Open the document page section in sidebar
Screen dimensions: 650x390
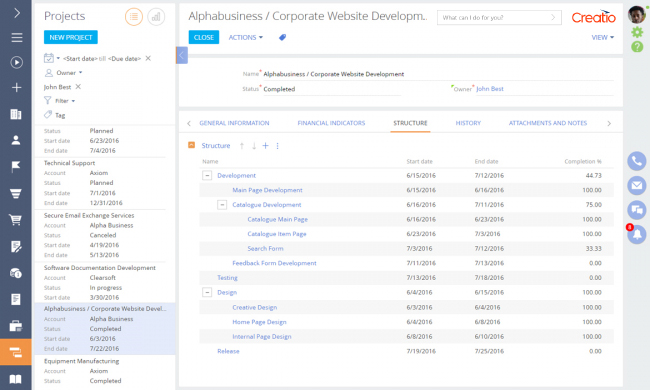coord(16,299)
